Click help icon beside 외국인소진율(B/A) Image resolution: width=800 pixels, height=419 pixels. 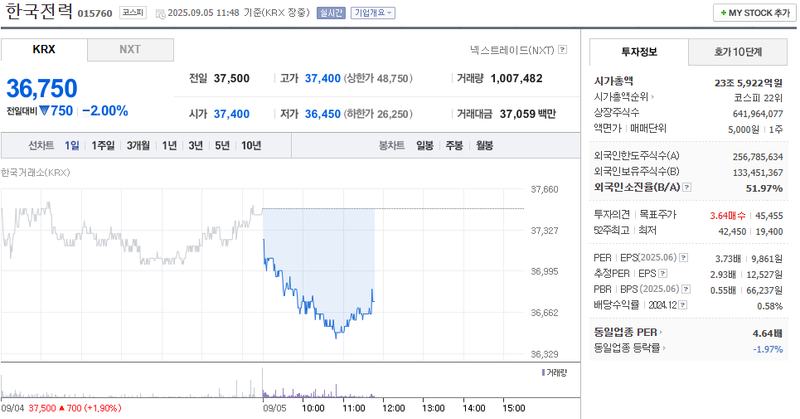[x=687, y=187]
